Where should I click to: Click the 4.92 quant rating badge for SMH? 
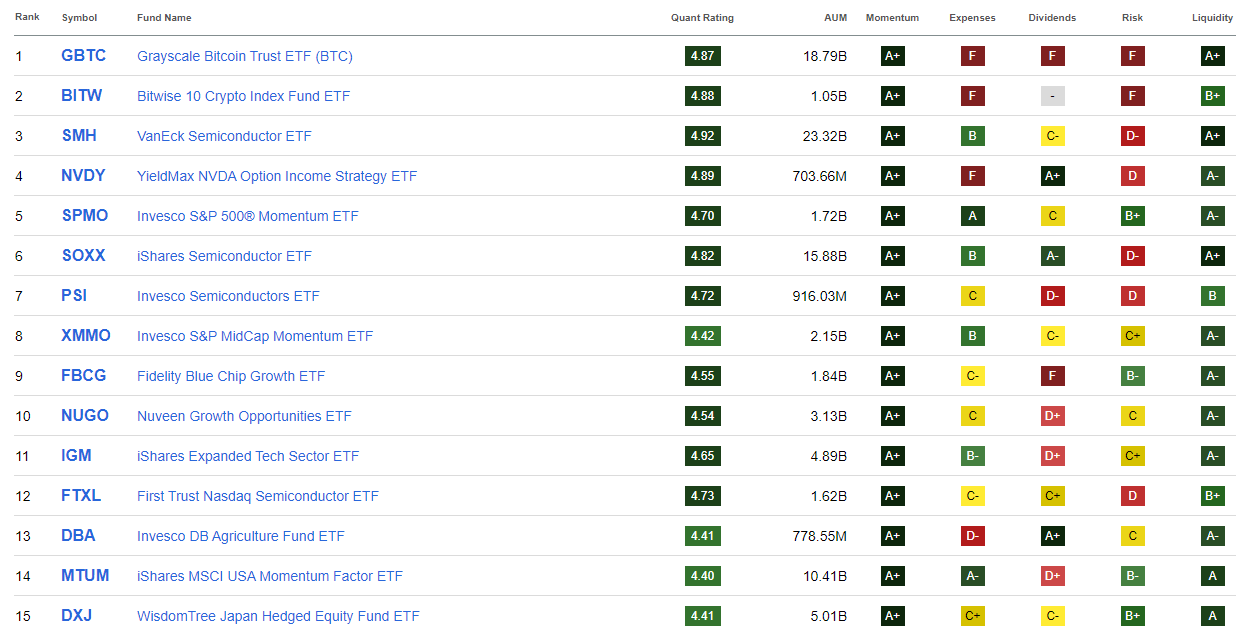(702, 136)
